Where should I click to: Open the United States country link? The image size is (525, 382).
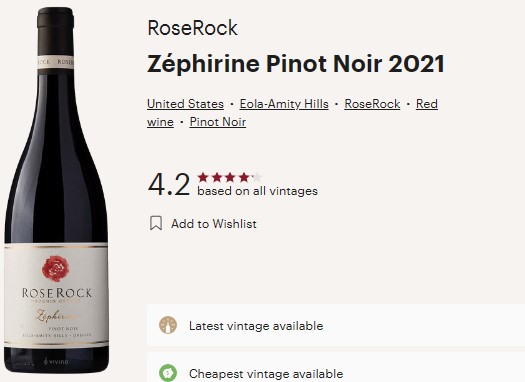click(185, 104)
